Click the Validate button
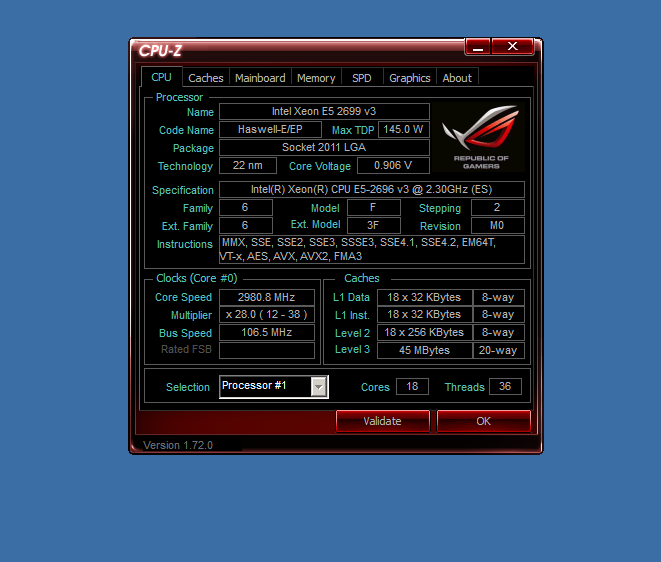 [x=382, y=421]
